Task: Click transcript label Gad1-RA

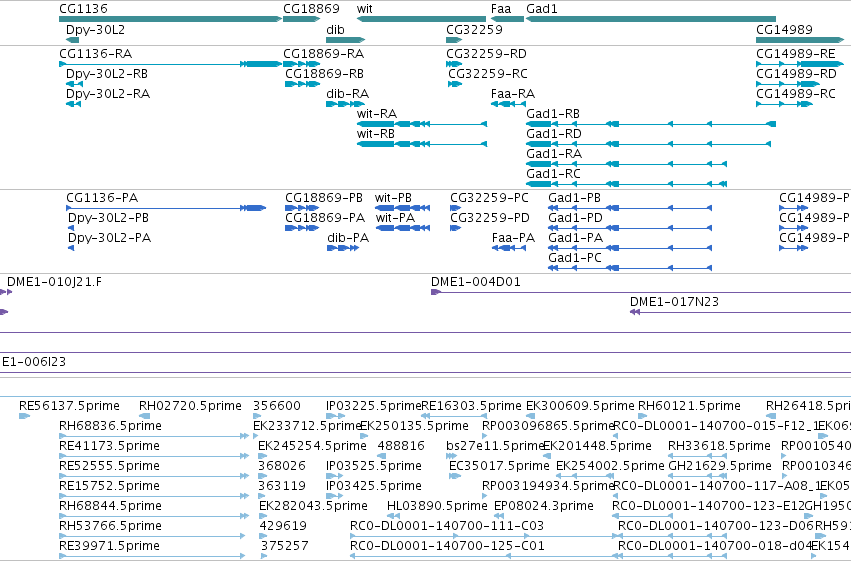Action: coord(554,154)
